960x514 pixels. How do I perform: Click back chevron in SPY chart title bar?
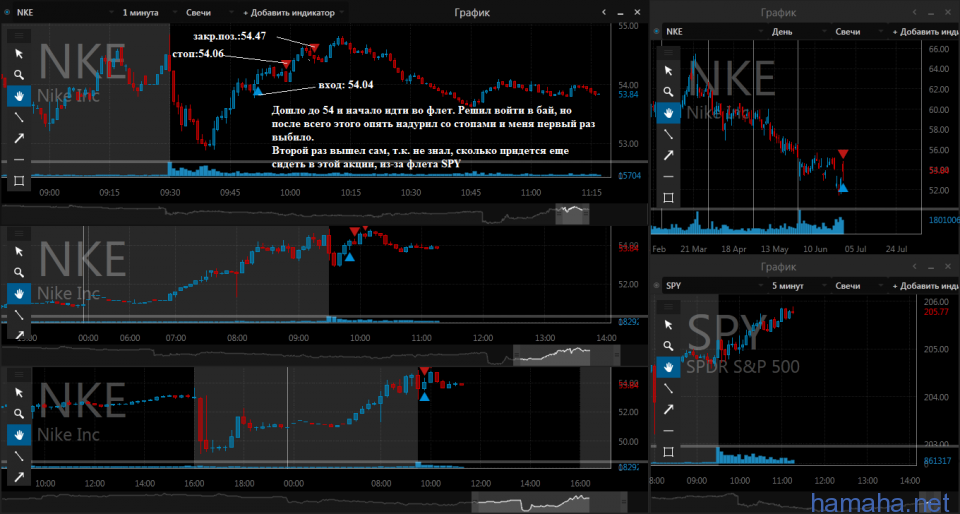pos(913,266)
